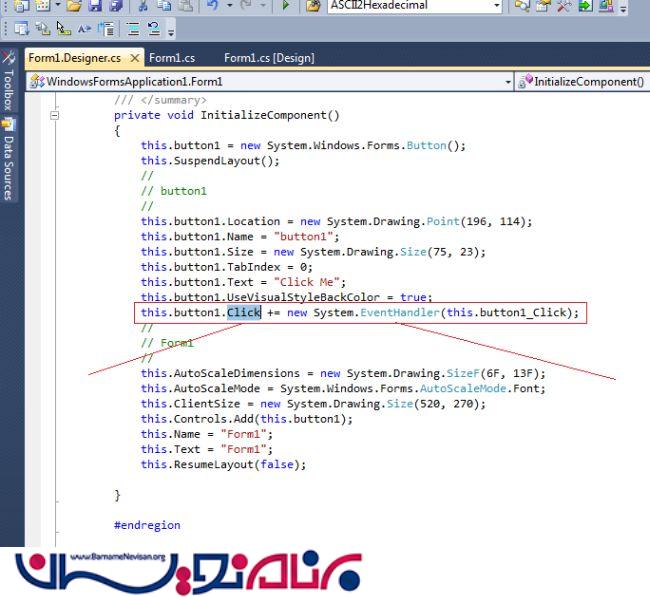Click the Save All icon

pyautogui.click(x=116, y=6)
